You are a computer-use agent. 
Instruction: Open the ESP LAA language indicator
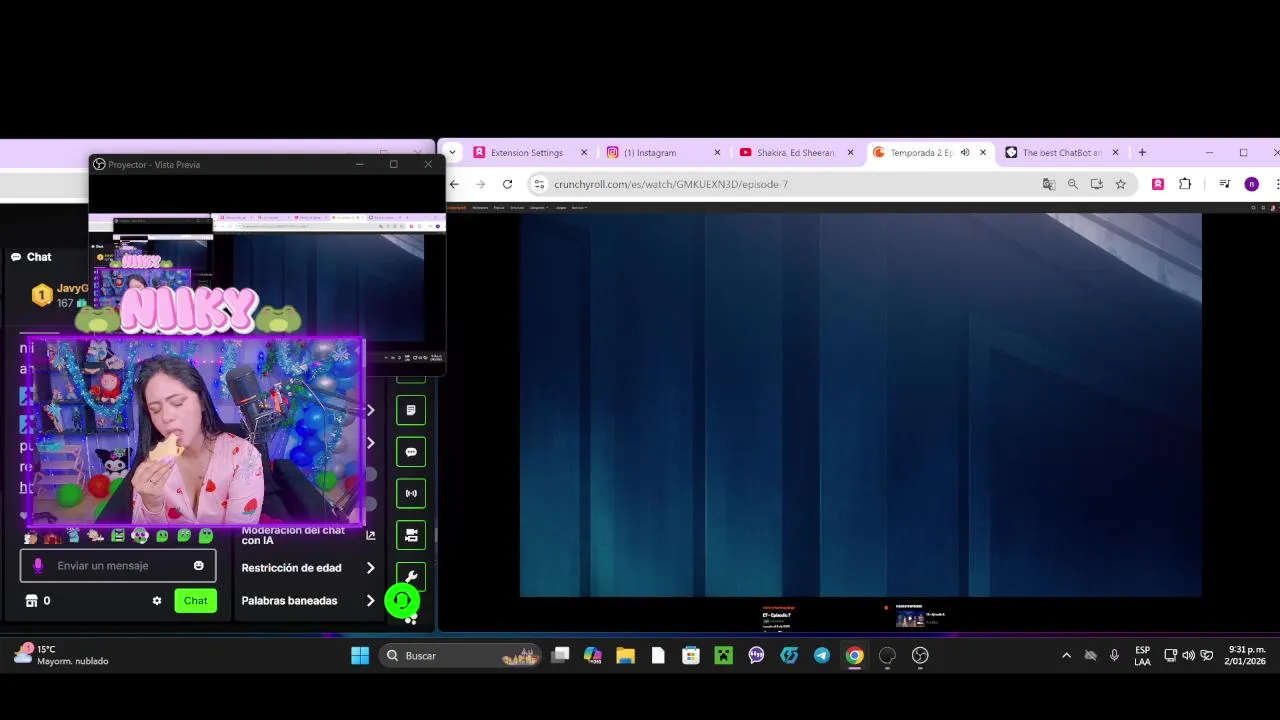[x=1142, y=656]
